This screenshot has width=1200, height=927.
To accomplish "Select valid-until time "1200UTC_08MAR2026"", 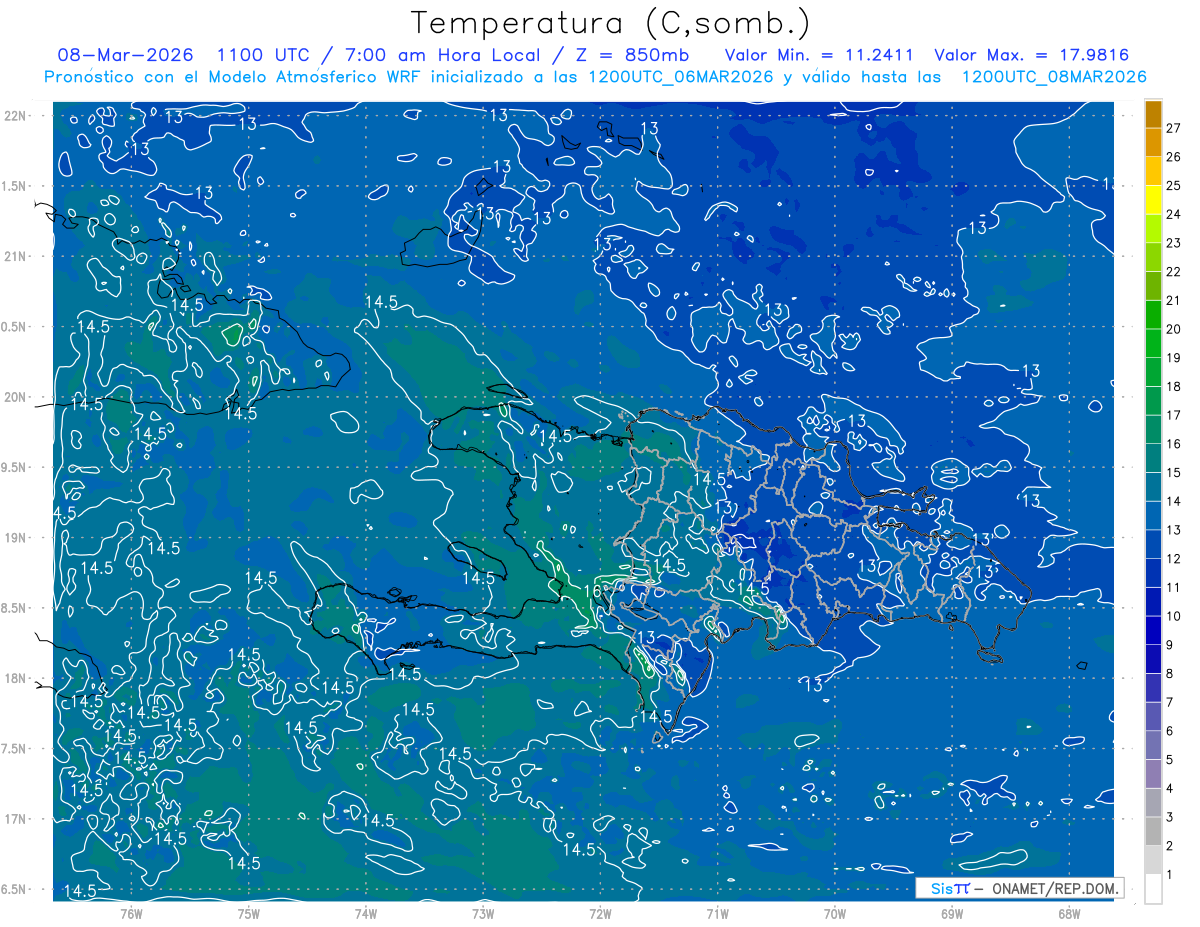I will 1053,77.
